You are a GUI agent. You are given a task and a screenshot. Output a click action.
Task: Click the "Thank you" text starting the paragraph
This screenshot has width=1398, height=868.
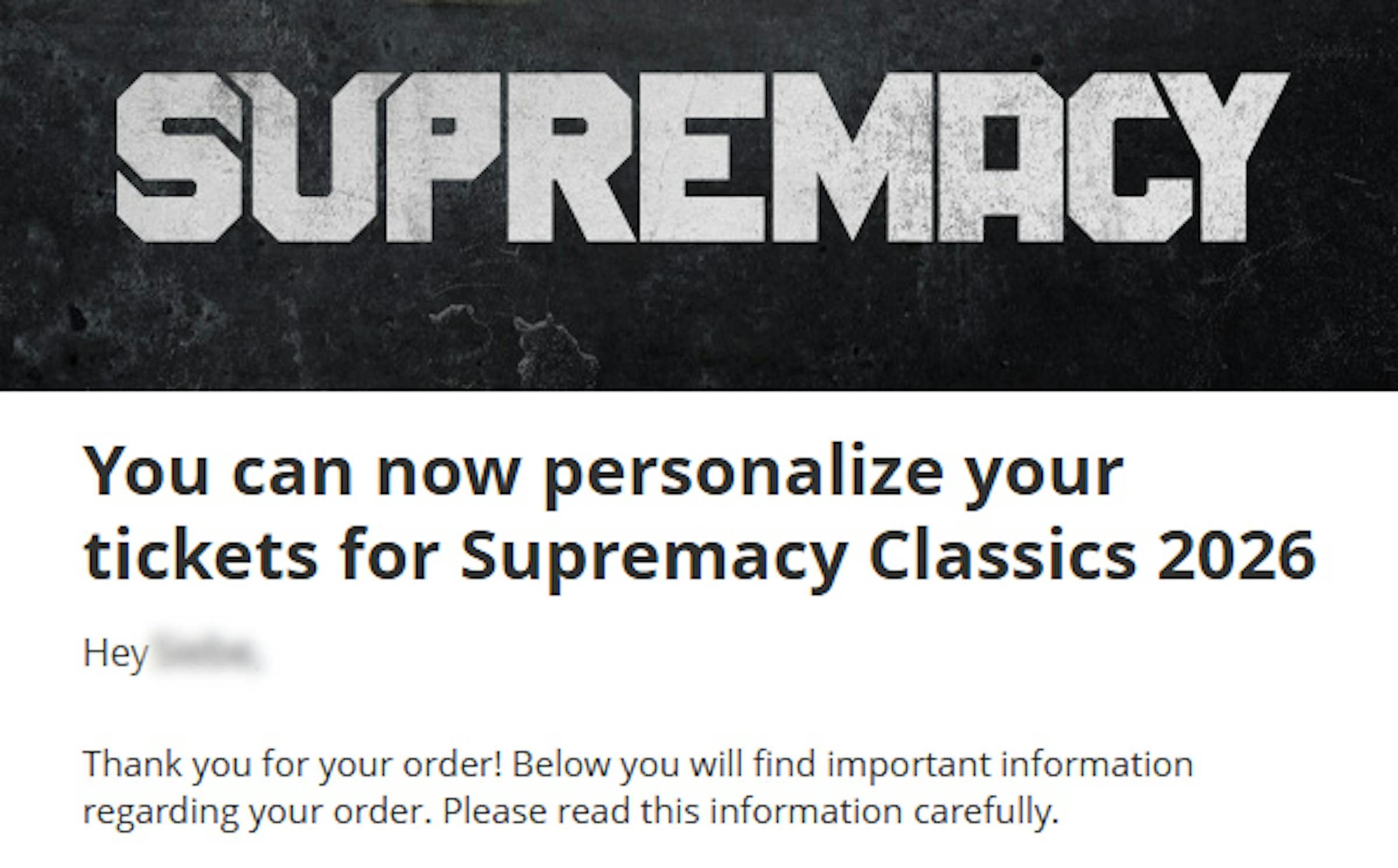(x=169, y=764)
